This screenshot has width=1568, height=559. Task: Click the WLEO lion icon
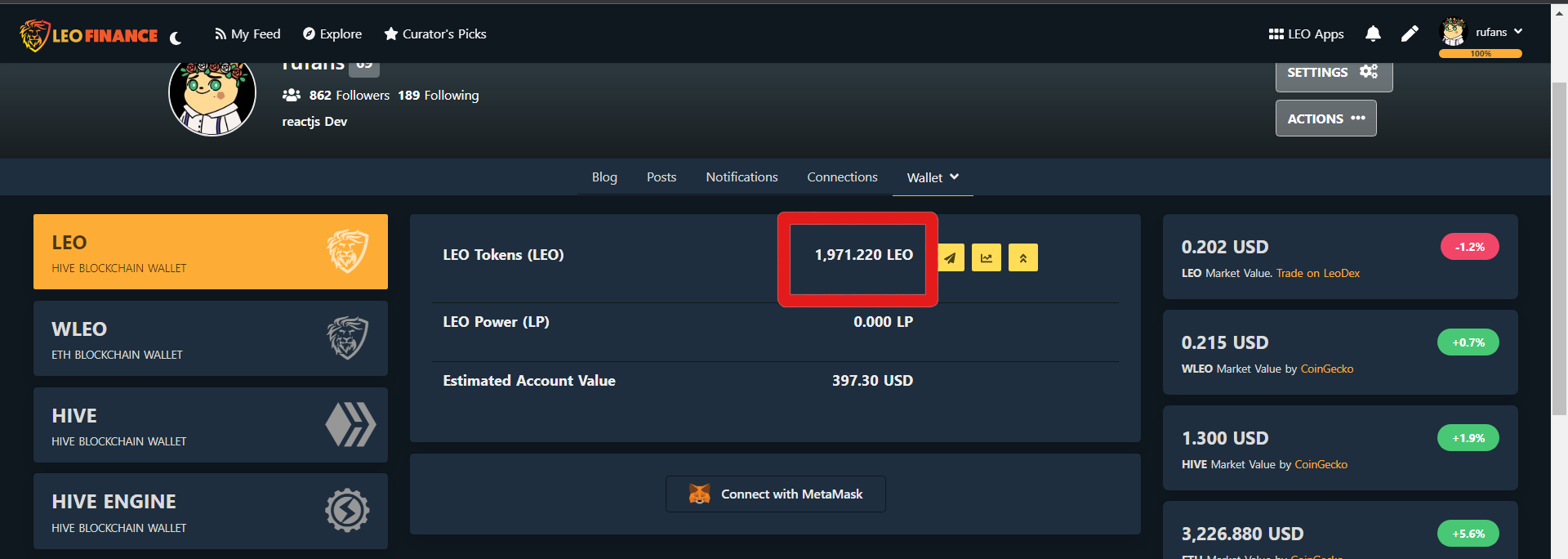[348, 338]
